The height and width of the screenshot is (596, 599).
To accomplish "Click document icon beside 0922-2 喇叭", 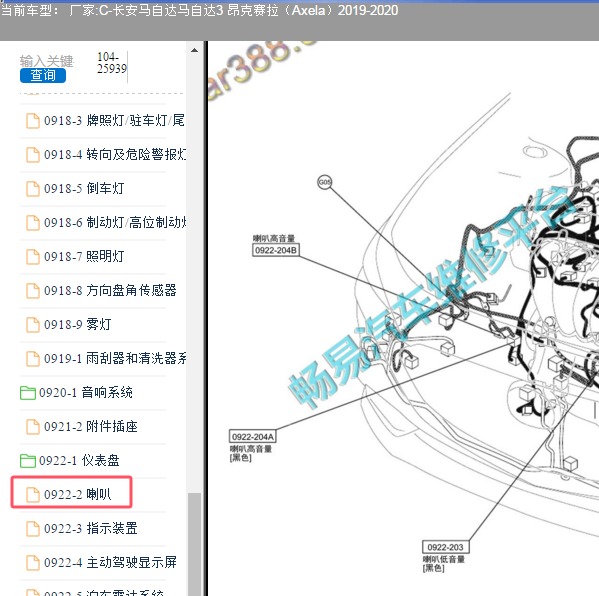I will [32, 495].
